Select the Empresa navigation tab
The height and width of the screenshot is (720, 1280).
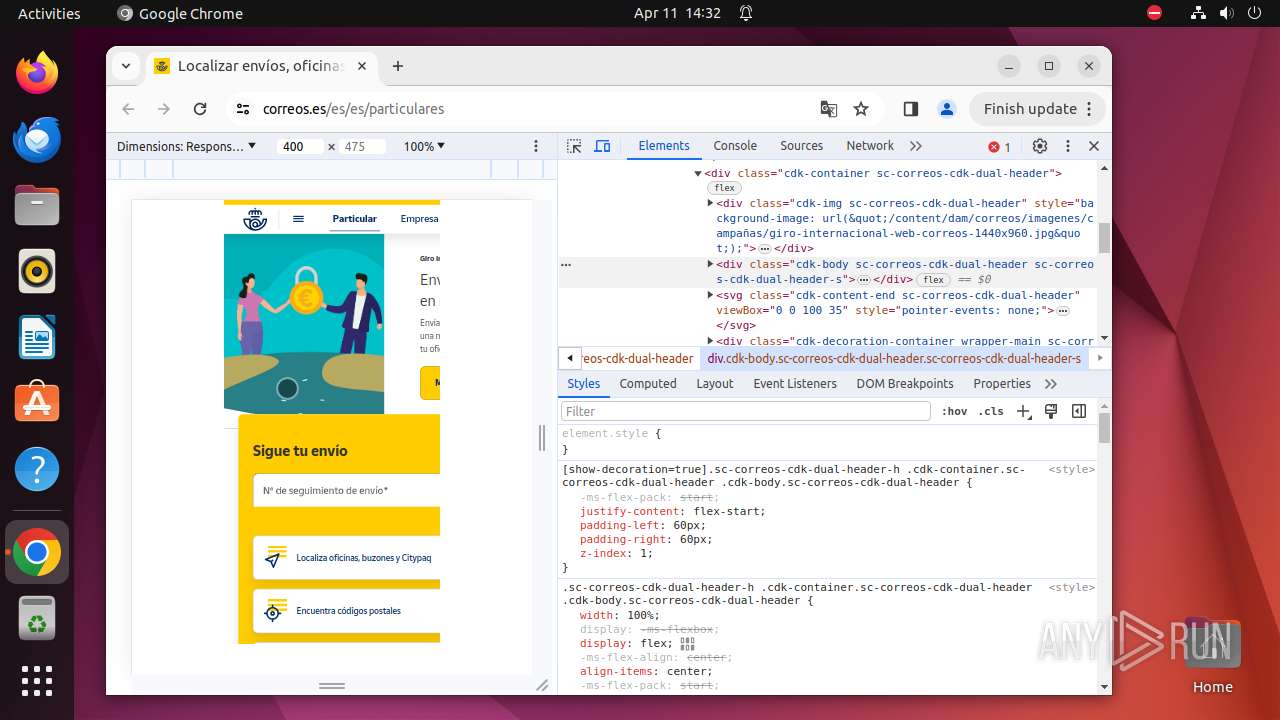click(419, 219)
